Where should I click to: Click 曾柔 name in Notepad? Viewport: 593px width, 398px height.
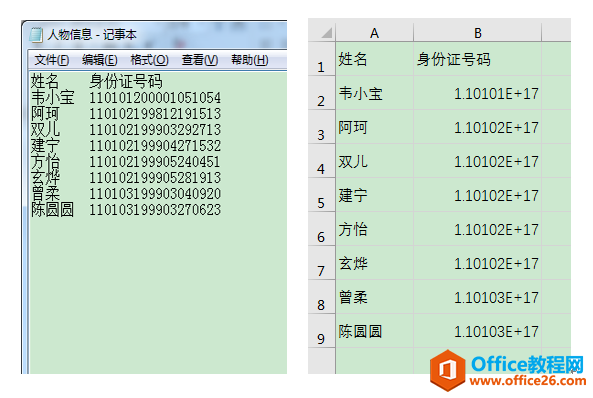click(45, 194)
